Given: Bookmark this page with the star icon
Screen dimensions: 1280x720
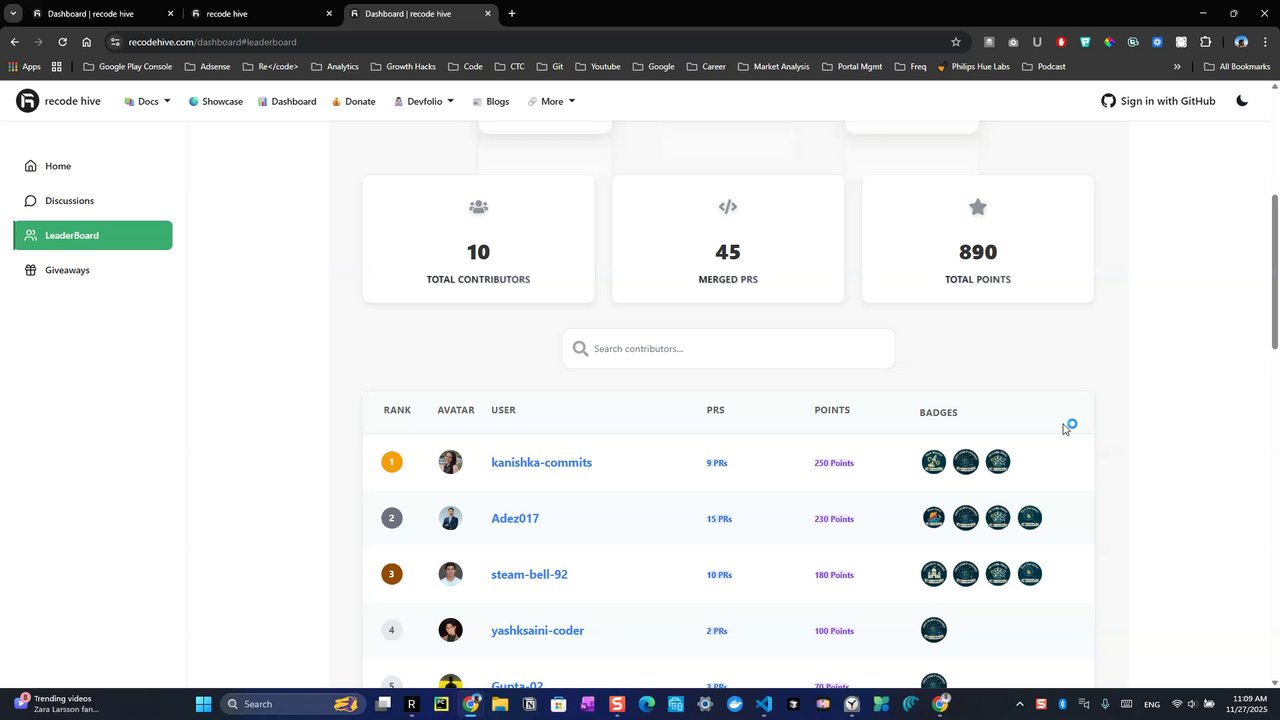Looking at the screenshot, I should (956, 42).
